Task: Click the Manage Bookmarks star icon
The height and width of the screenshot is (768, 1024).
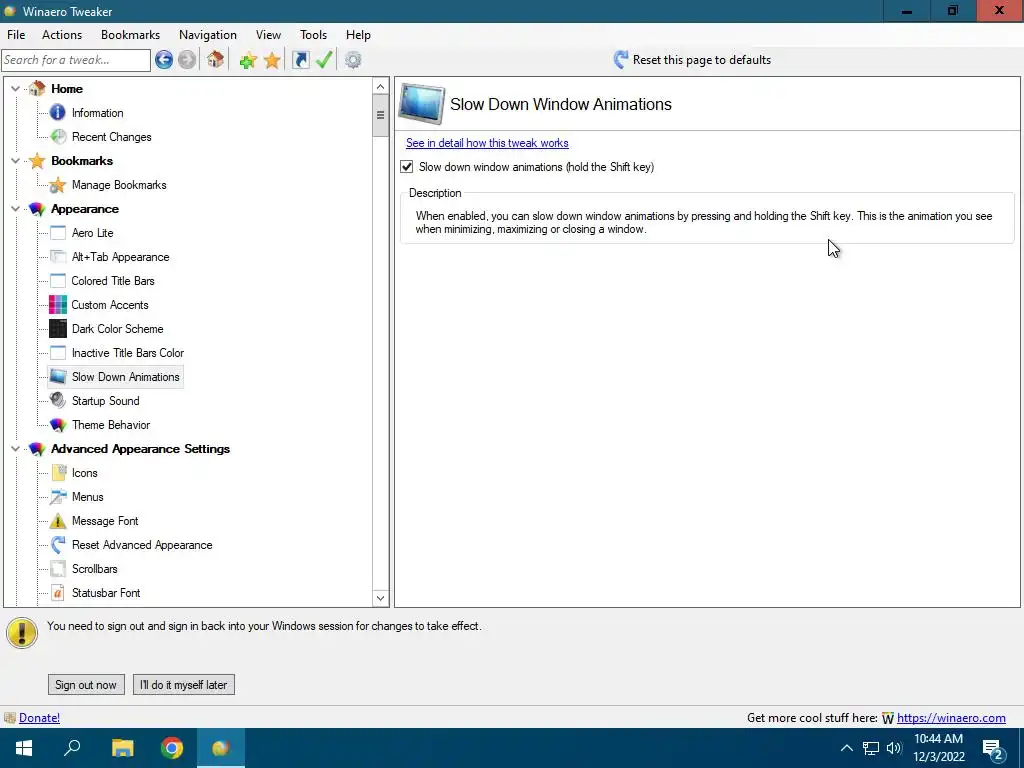Action: point(58,185)
